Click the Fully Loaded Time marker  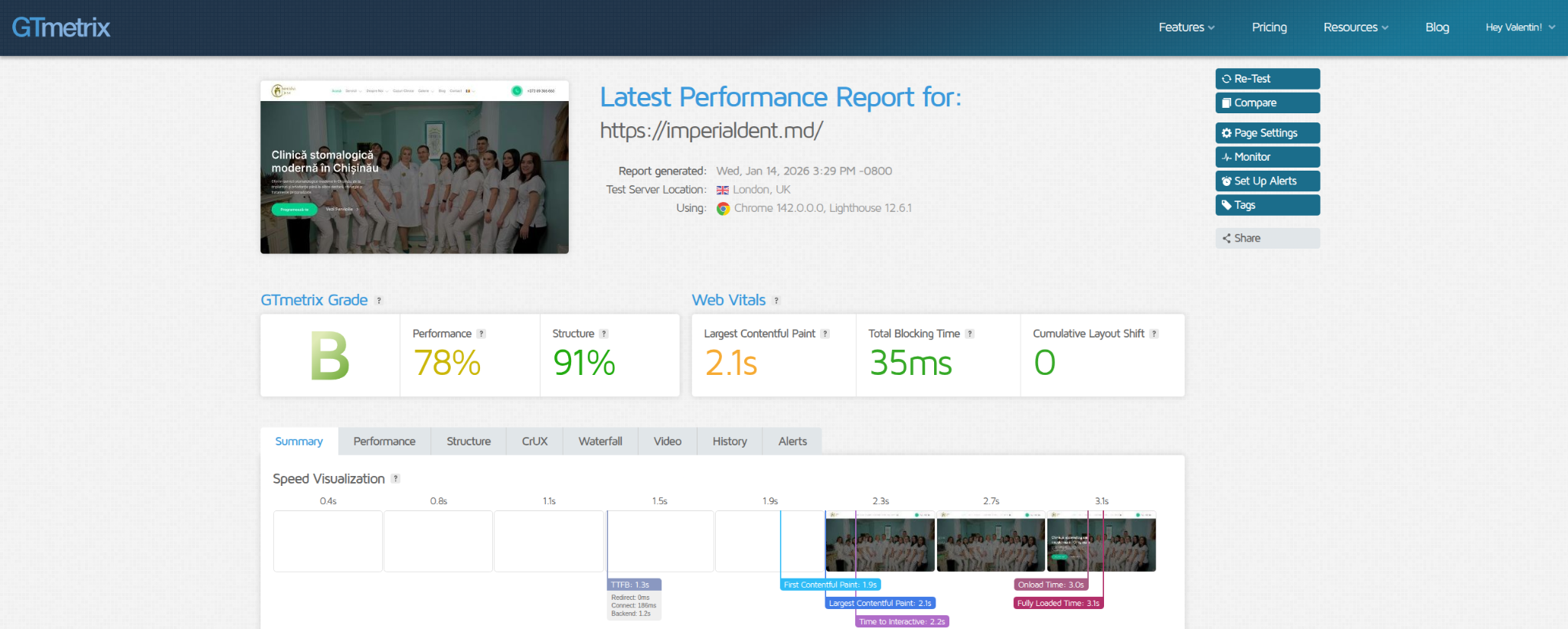click(x=1058, y=603)
